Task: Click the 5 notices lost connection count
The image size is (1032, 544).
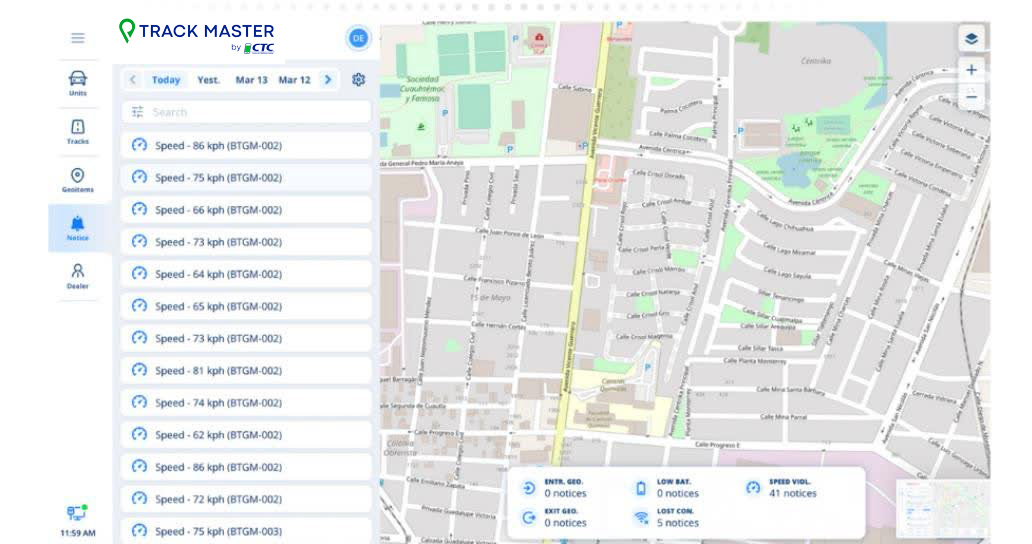Action: click(677, 523)
